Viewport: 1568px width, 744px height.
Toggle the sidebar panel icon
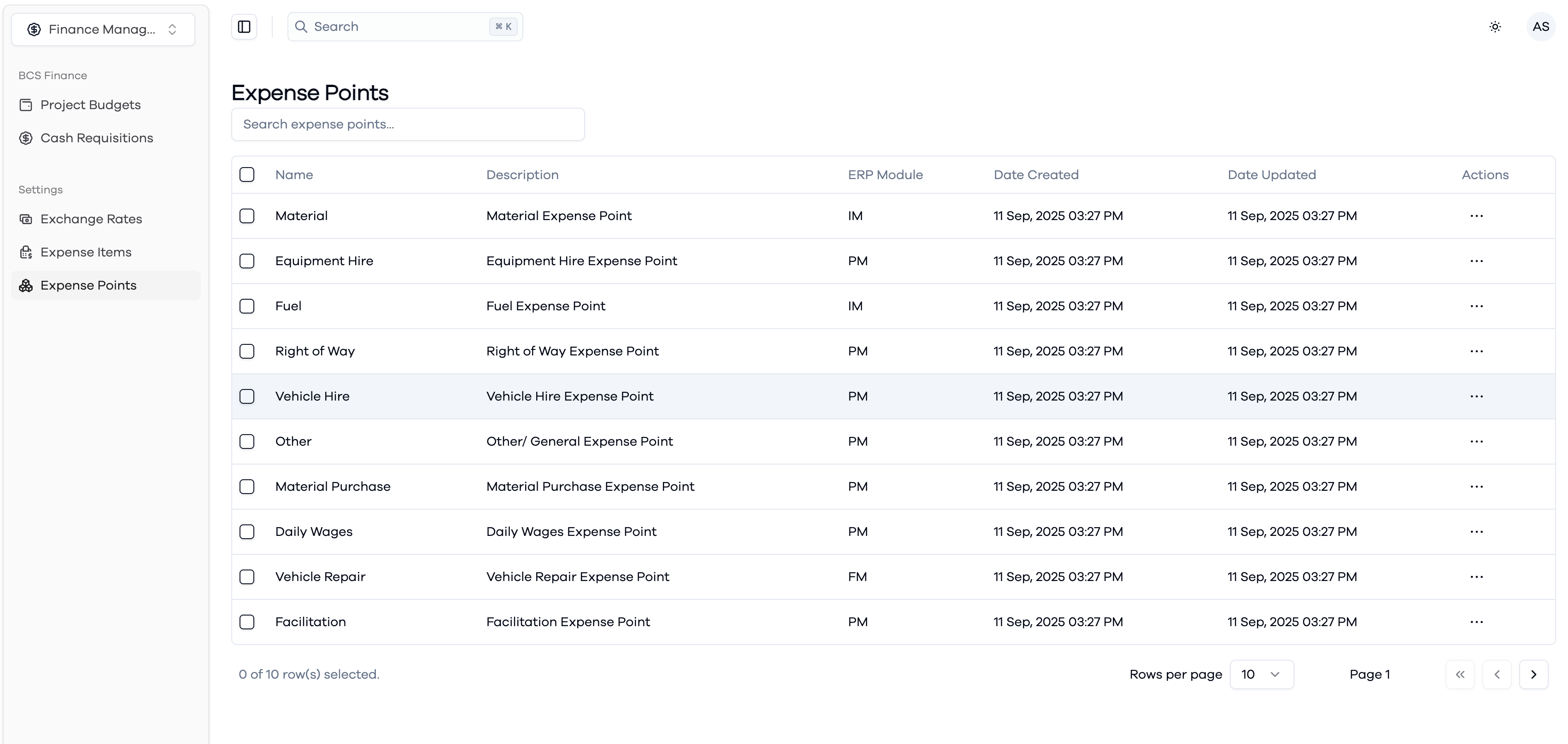(244, 27)
